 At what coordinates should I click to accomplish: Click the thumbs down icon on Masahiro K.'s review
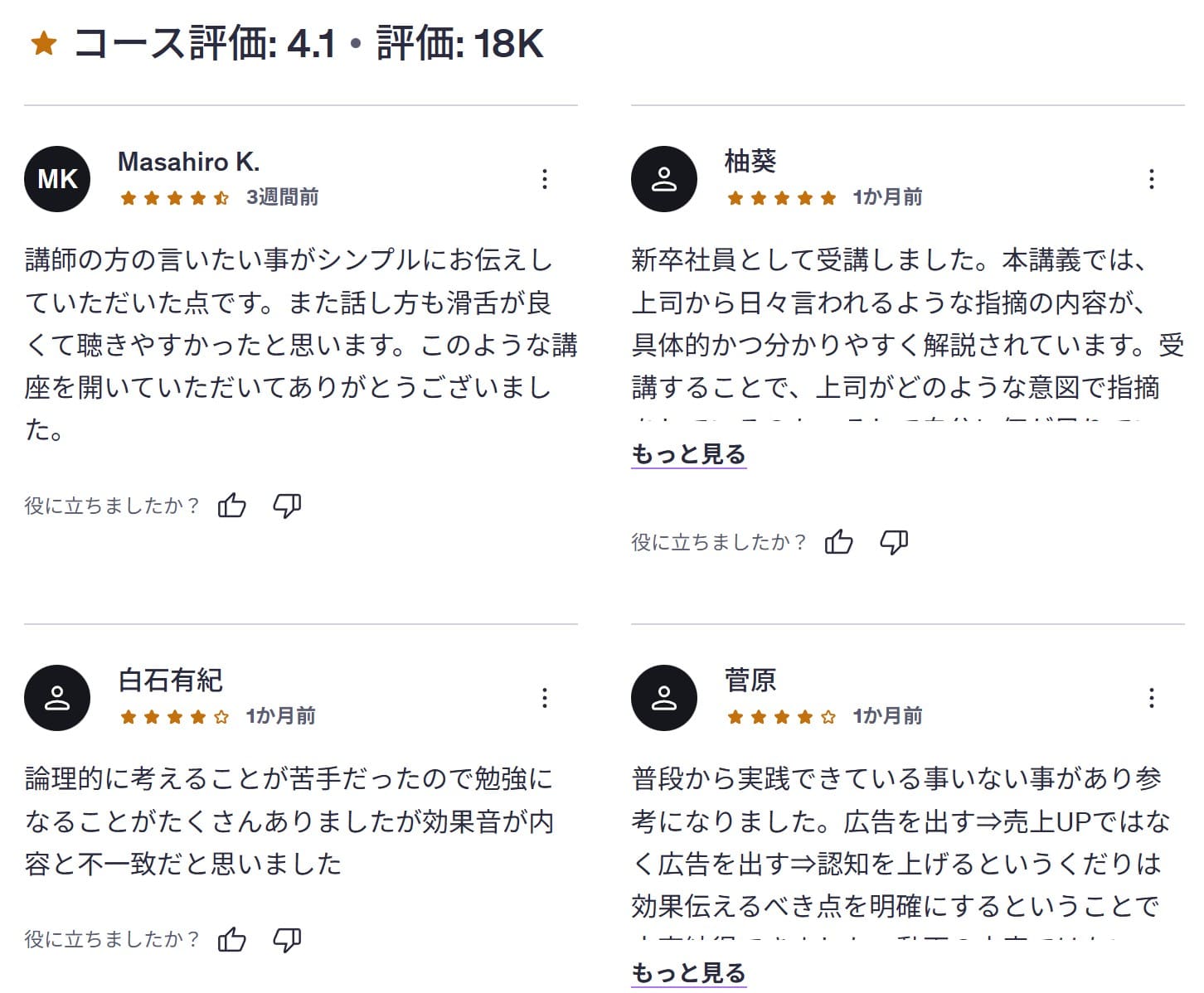pyautogui.click(x=288, y=504)
